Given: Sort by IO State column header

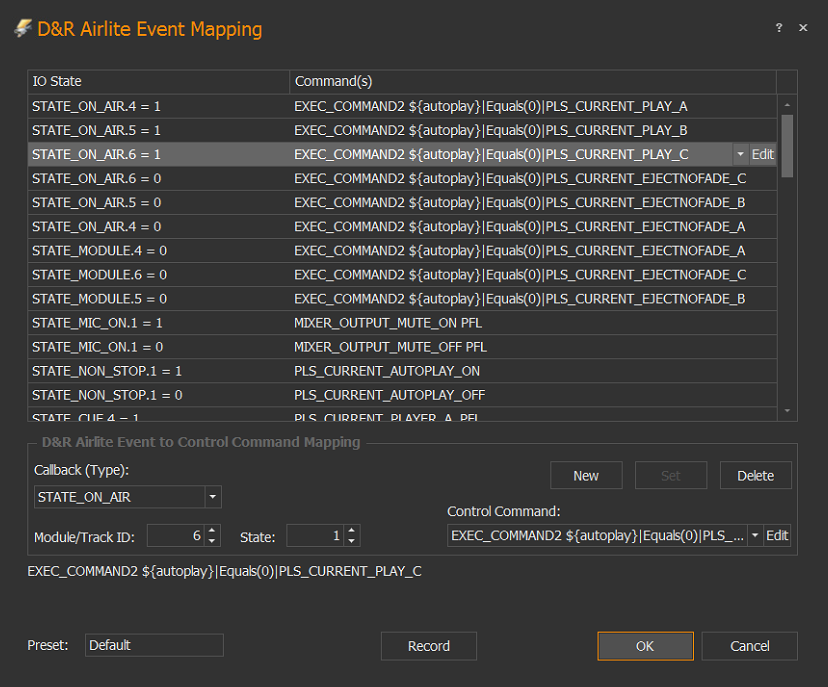Looking at the screenshot, I should [158, 81].
